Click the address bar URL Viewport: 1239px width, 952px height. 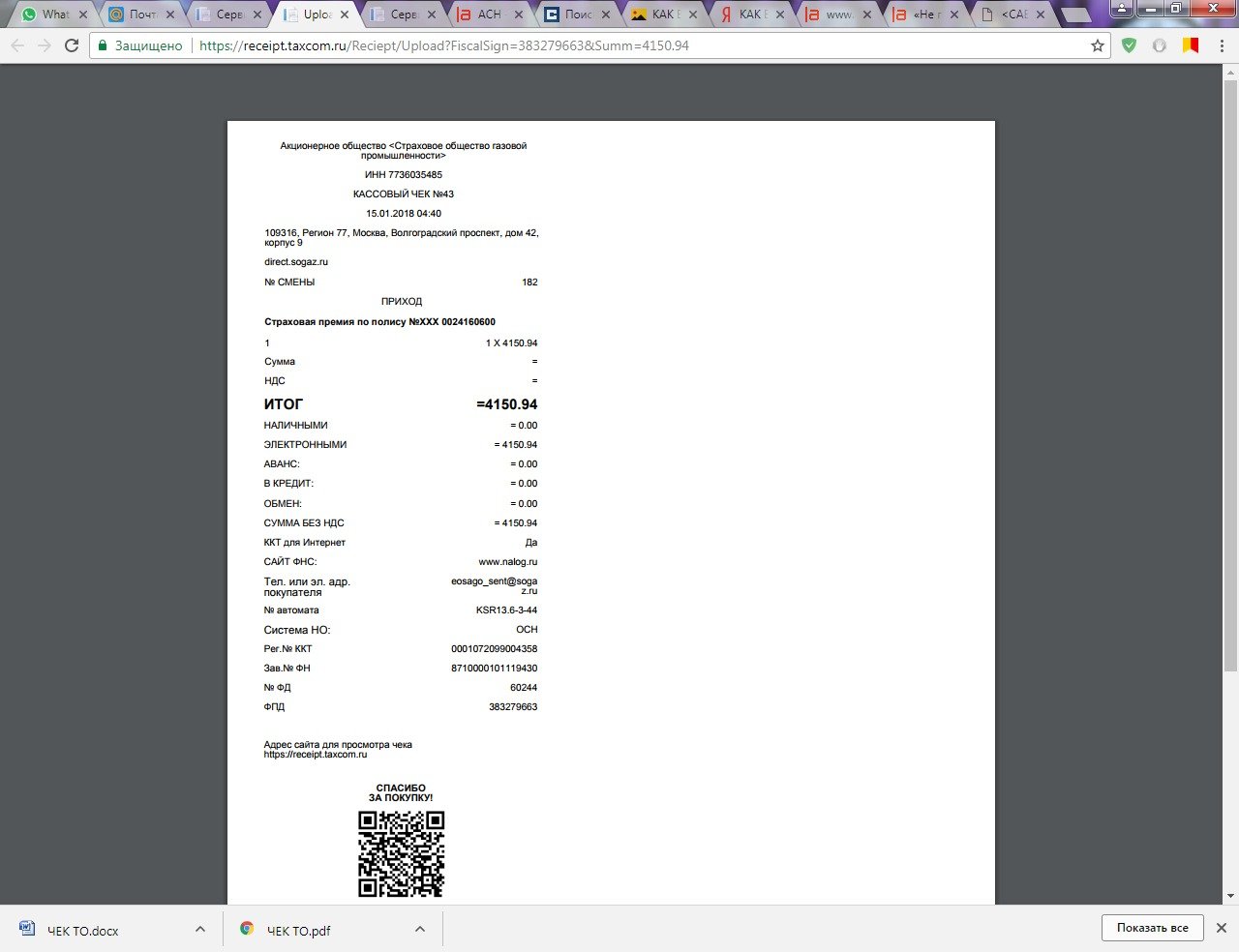click(x=444, y=45)
